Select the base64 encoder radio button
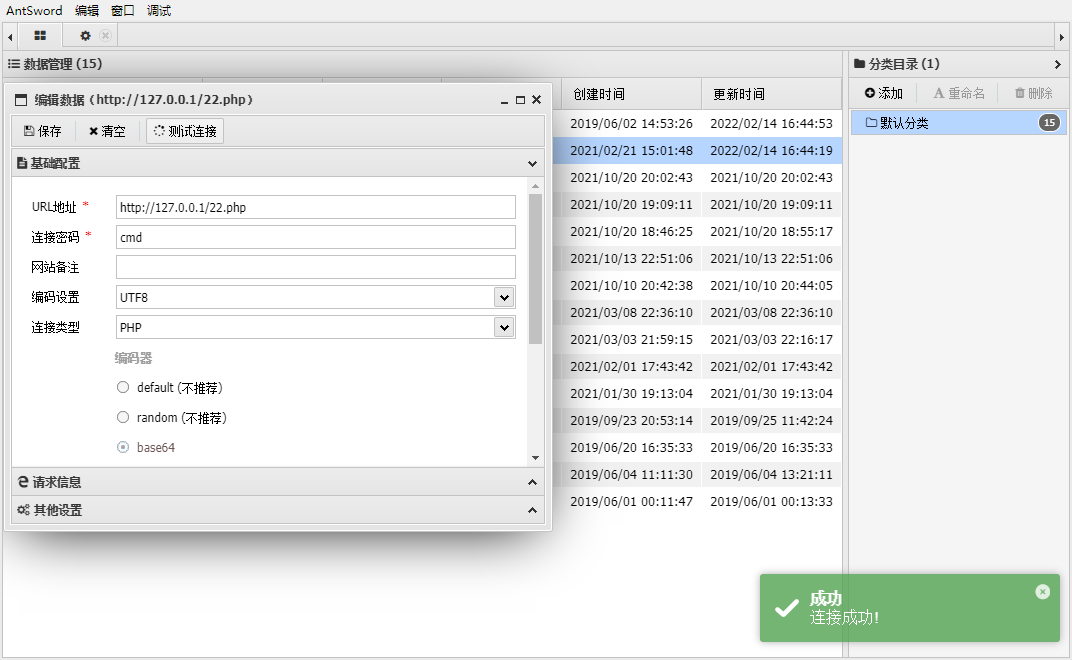This screenshot has width=1072, height=660. 123,447
